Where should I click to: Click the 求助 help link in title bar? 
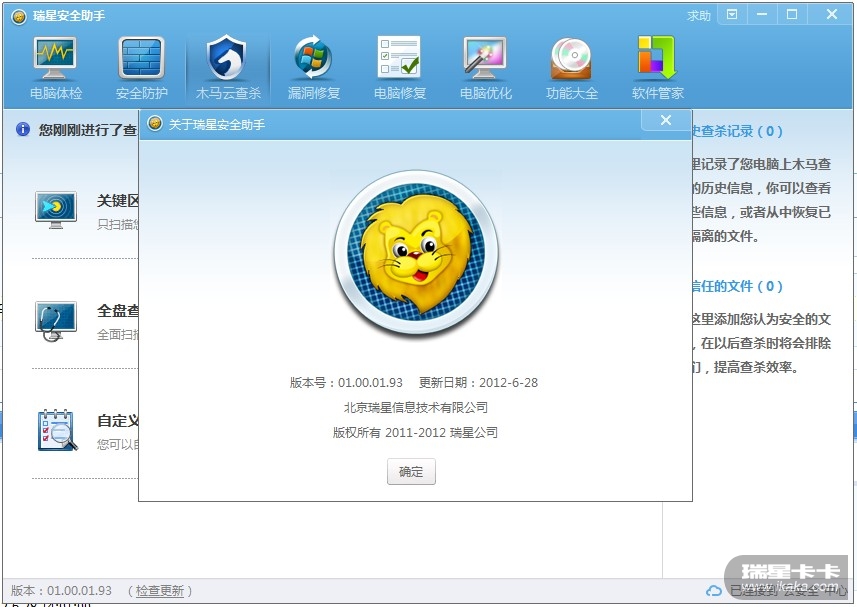[698, 16]
